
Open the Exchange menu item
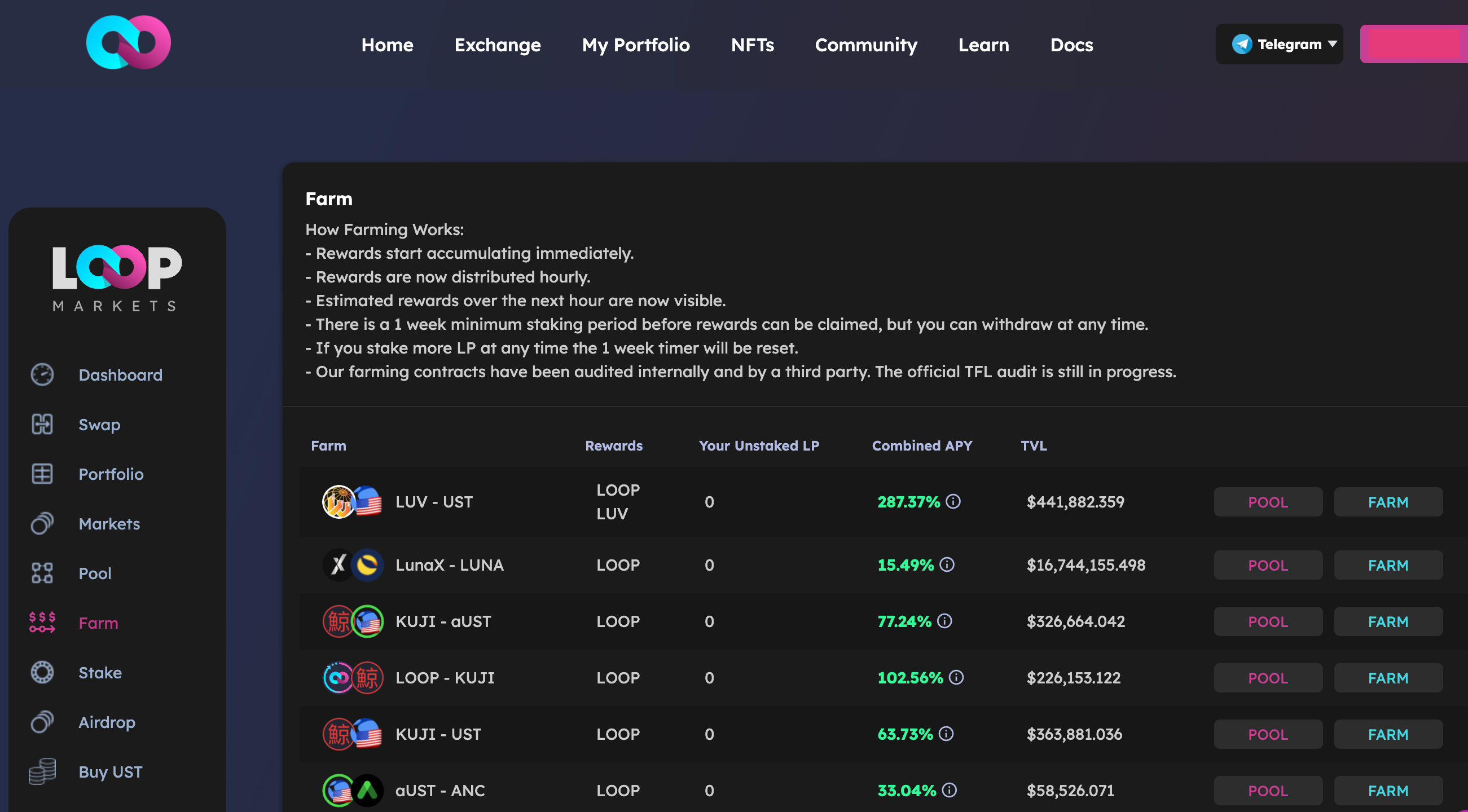[497, 45]
